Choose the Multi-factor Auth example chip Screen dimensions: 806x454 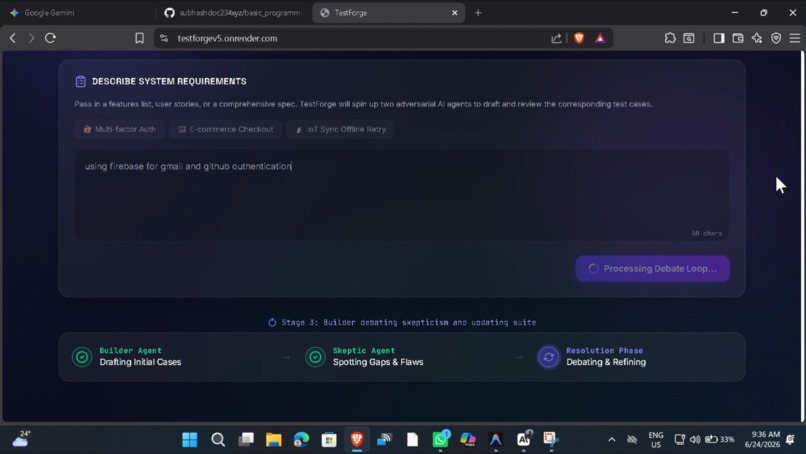point(119,129)
